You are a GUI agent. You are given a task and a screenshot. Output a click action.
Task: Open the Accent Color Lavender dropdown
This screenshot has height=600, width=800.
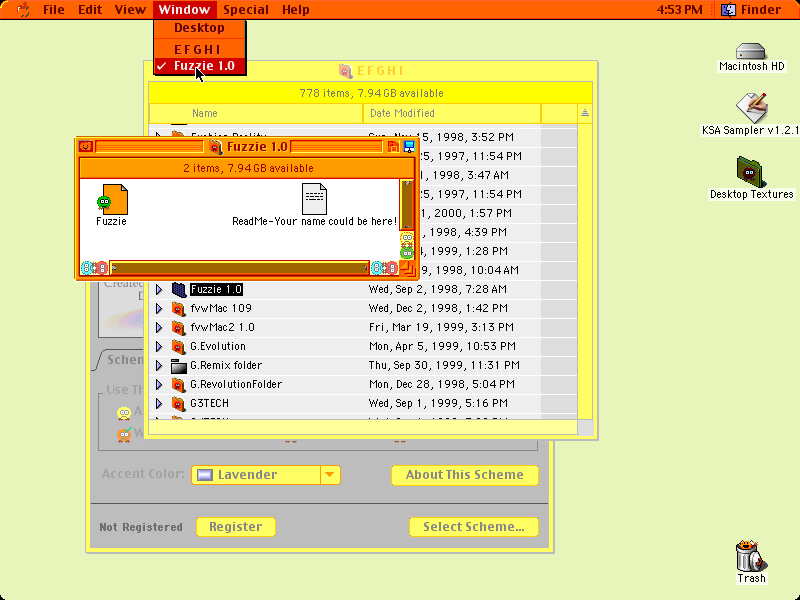(x=266, y=475)
